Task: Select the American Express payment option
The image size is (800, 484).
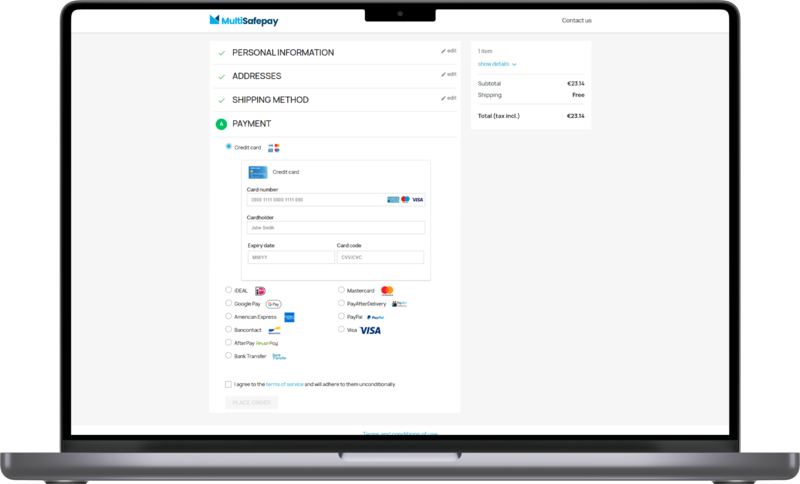Action: pyautogui.click(x=229, y=316)
